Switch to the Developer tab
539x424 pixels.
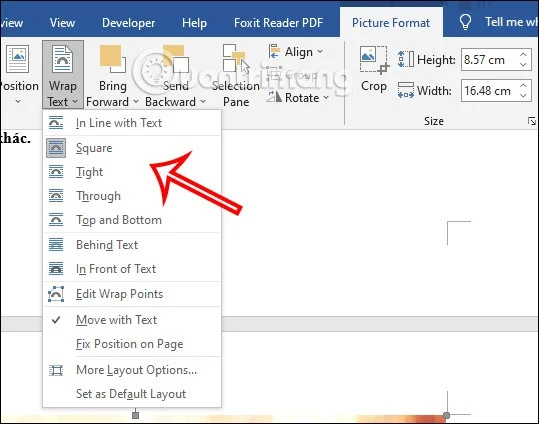(129, 23)
